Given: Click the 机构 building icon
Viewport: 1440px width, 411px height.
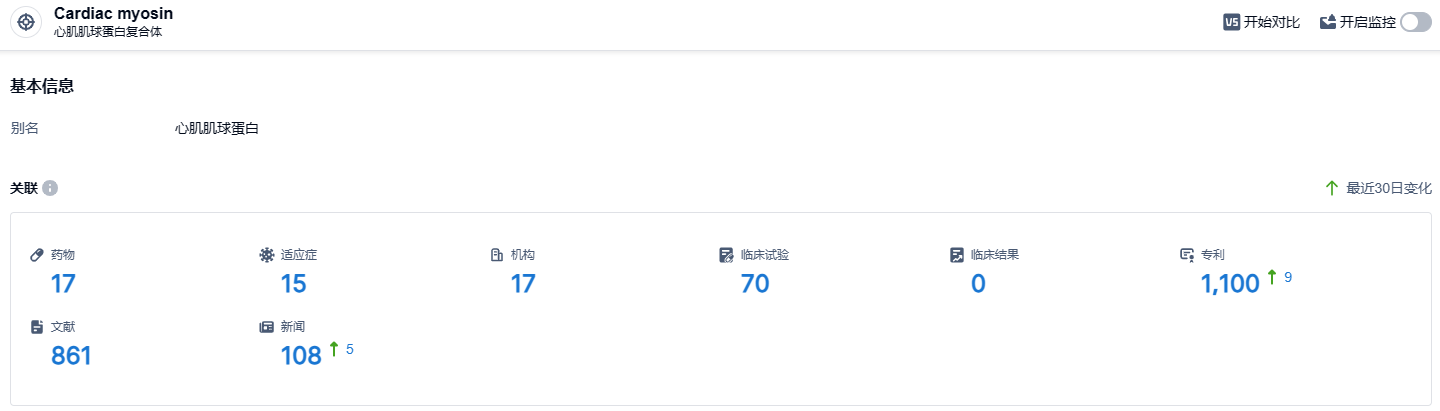Looking at the screenshot, I should coord(497,255).
